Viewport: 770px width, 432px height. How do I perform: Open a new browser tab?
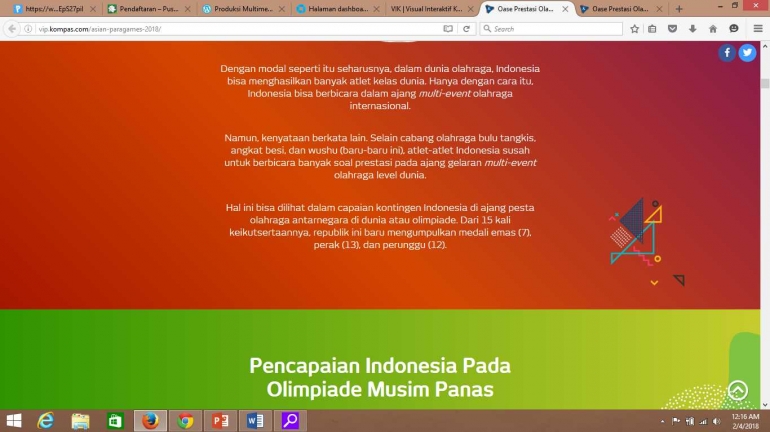679,9
